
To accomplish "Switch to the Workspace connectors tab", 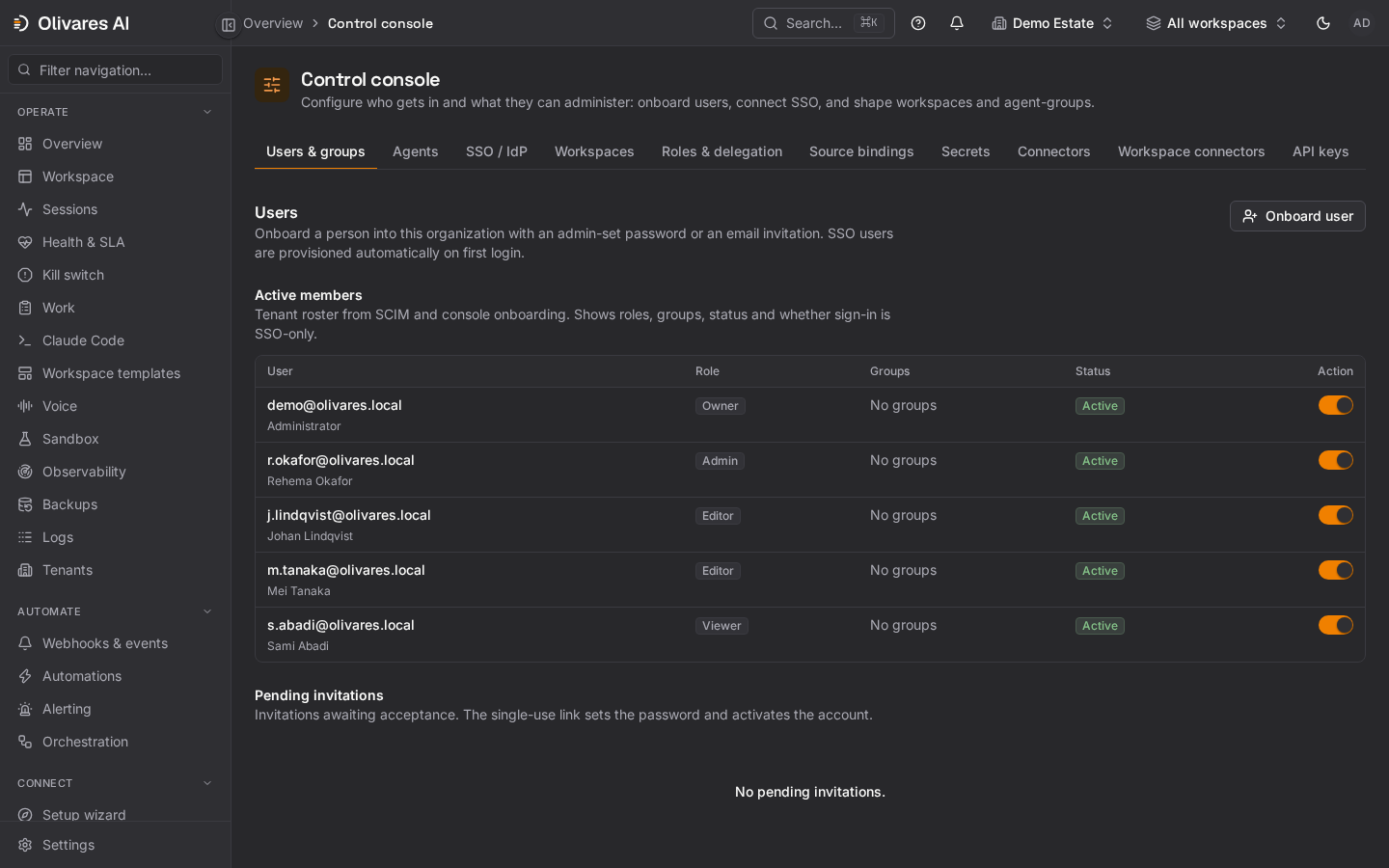I will (x=1191, y=151).
